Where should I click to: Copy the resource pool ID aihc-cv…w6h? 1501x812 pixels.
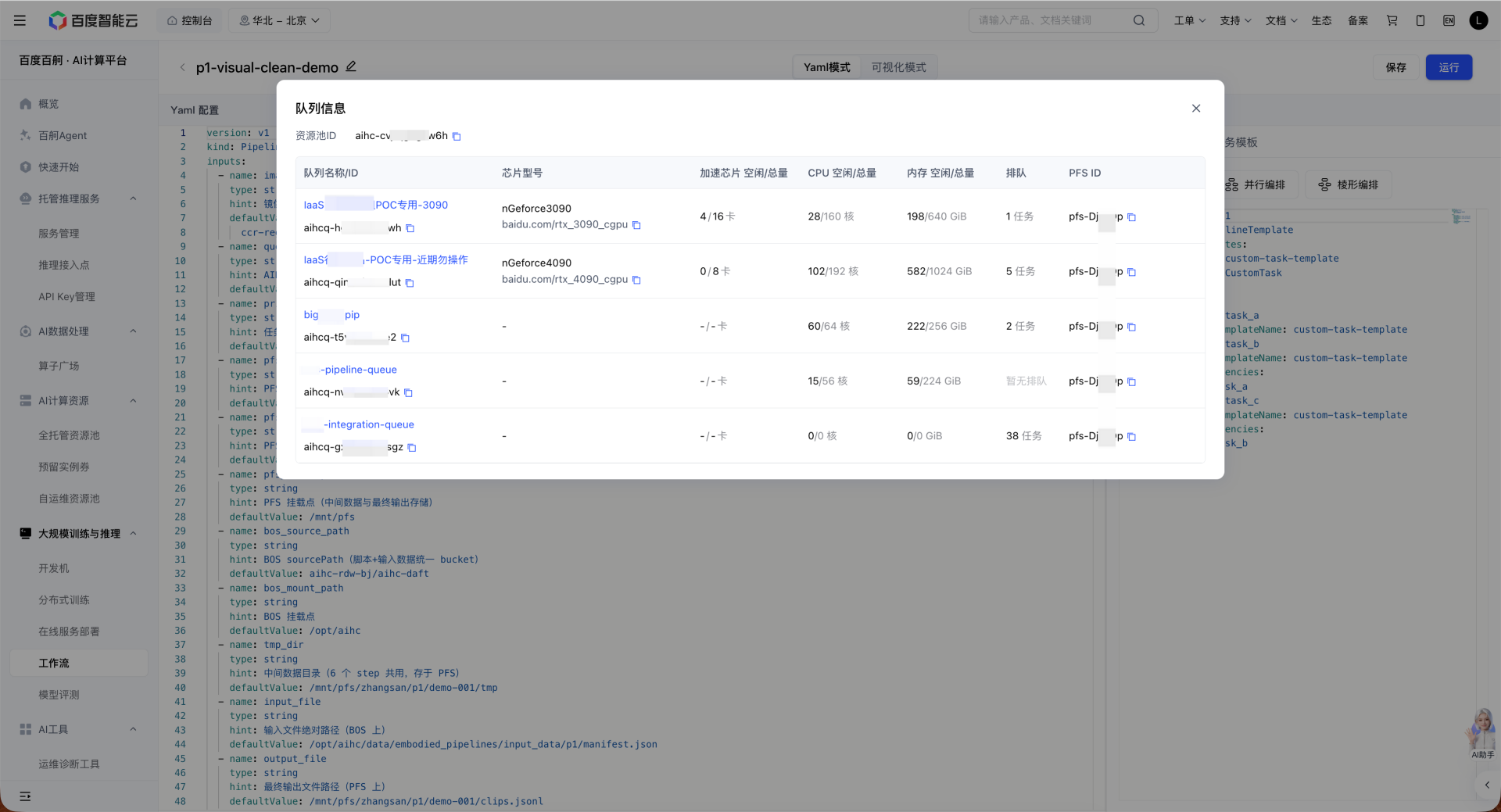[457, 137]
